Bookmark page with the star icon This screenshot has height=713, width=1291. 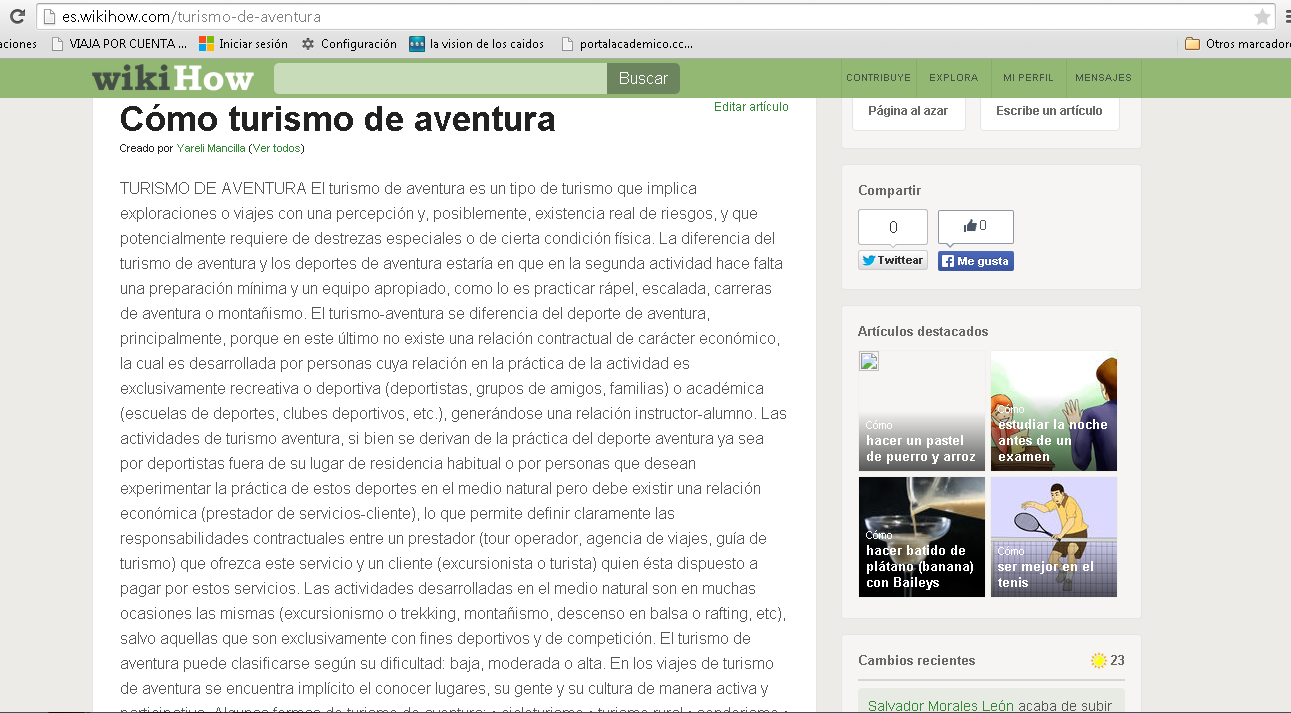[x=1262, y=17]
